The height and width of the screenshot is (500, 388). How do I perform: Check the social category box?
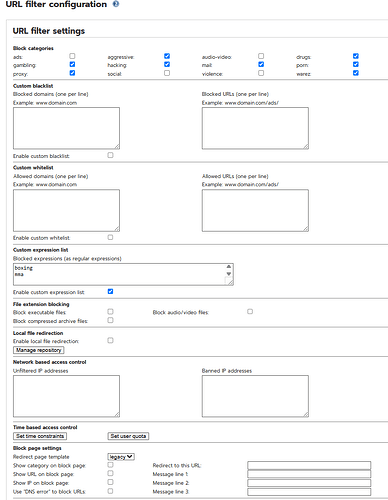point(167,73)
